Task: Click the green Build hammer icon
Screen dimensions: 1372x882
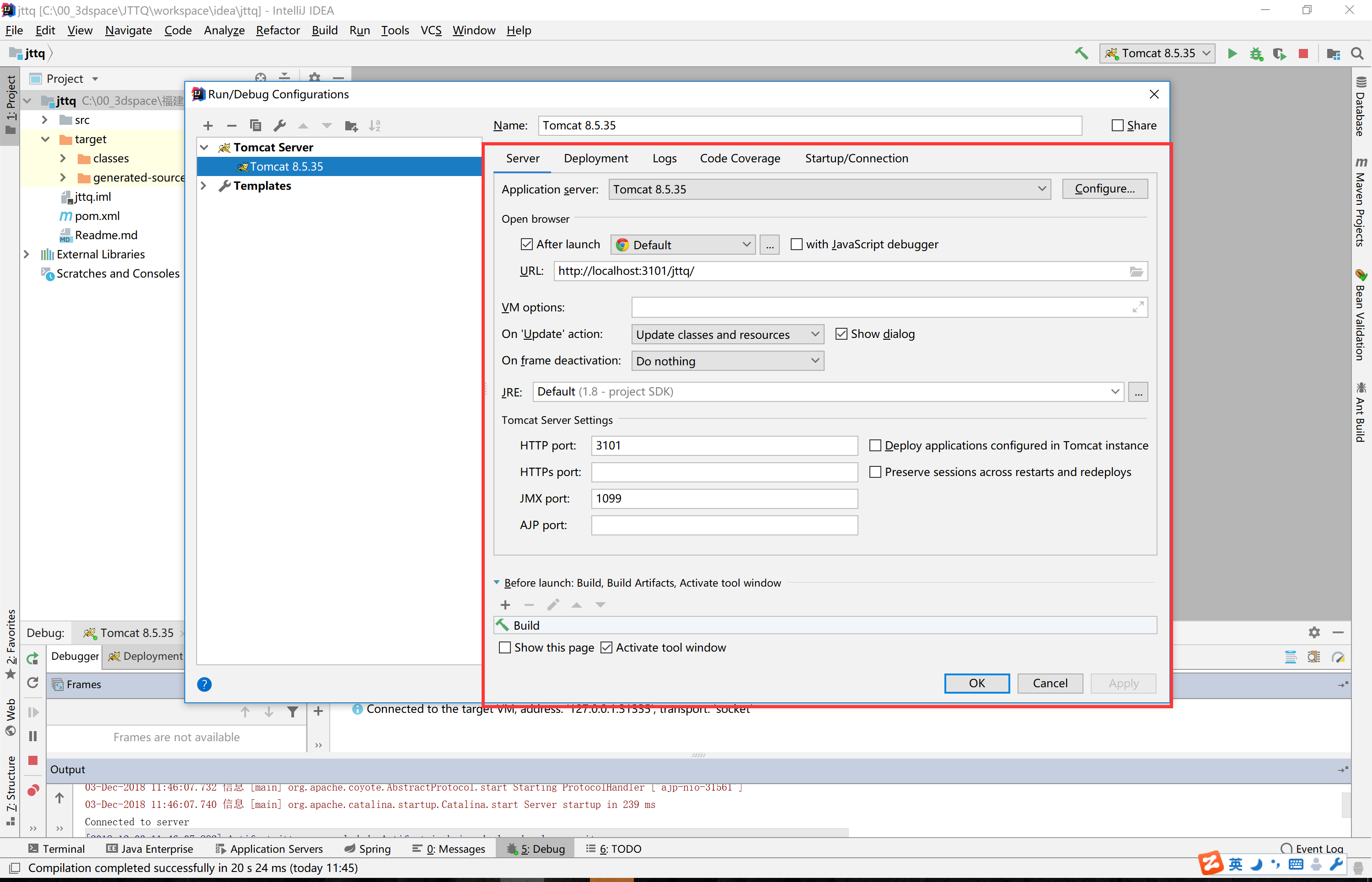Action: click(1081, 54)
